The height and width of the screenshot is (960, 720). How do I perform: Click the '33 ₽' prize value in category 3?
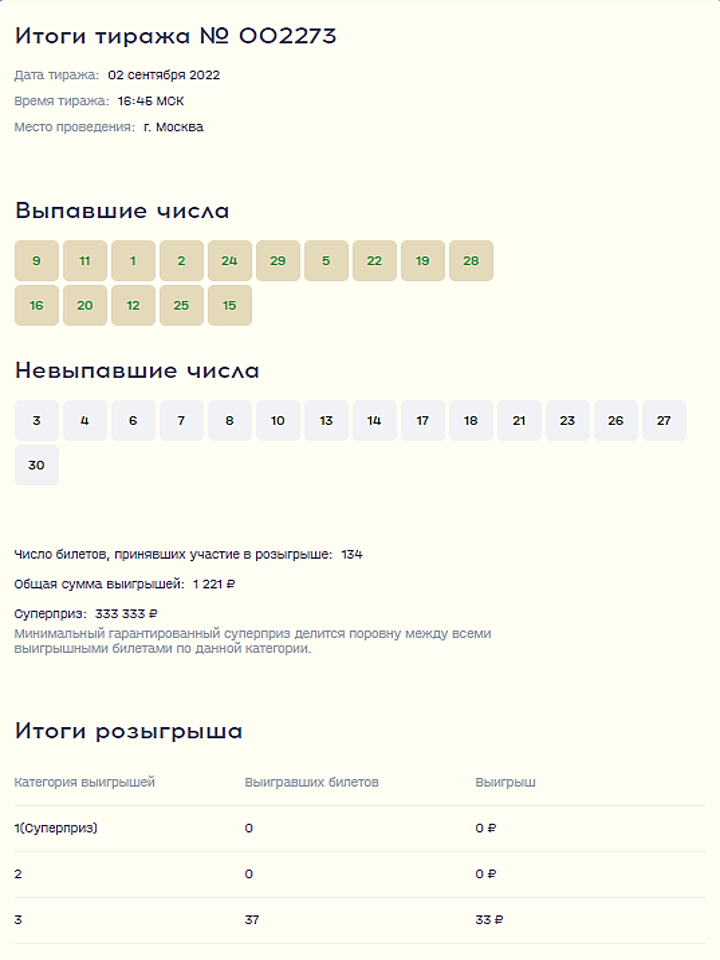(x=489, y=920)
